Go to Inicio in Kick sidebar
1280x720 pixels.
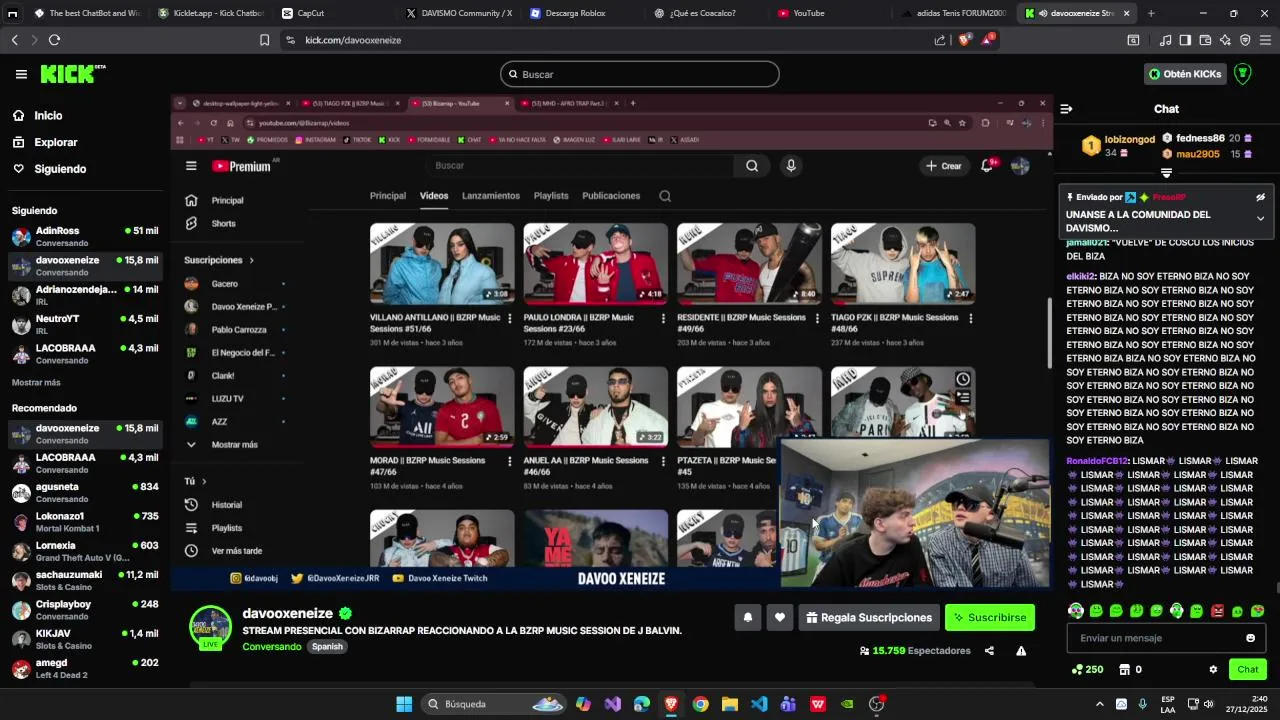[x=48, y=116]
